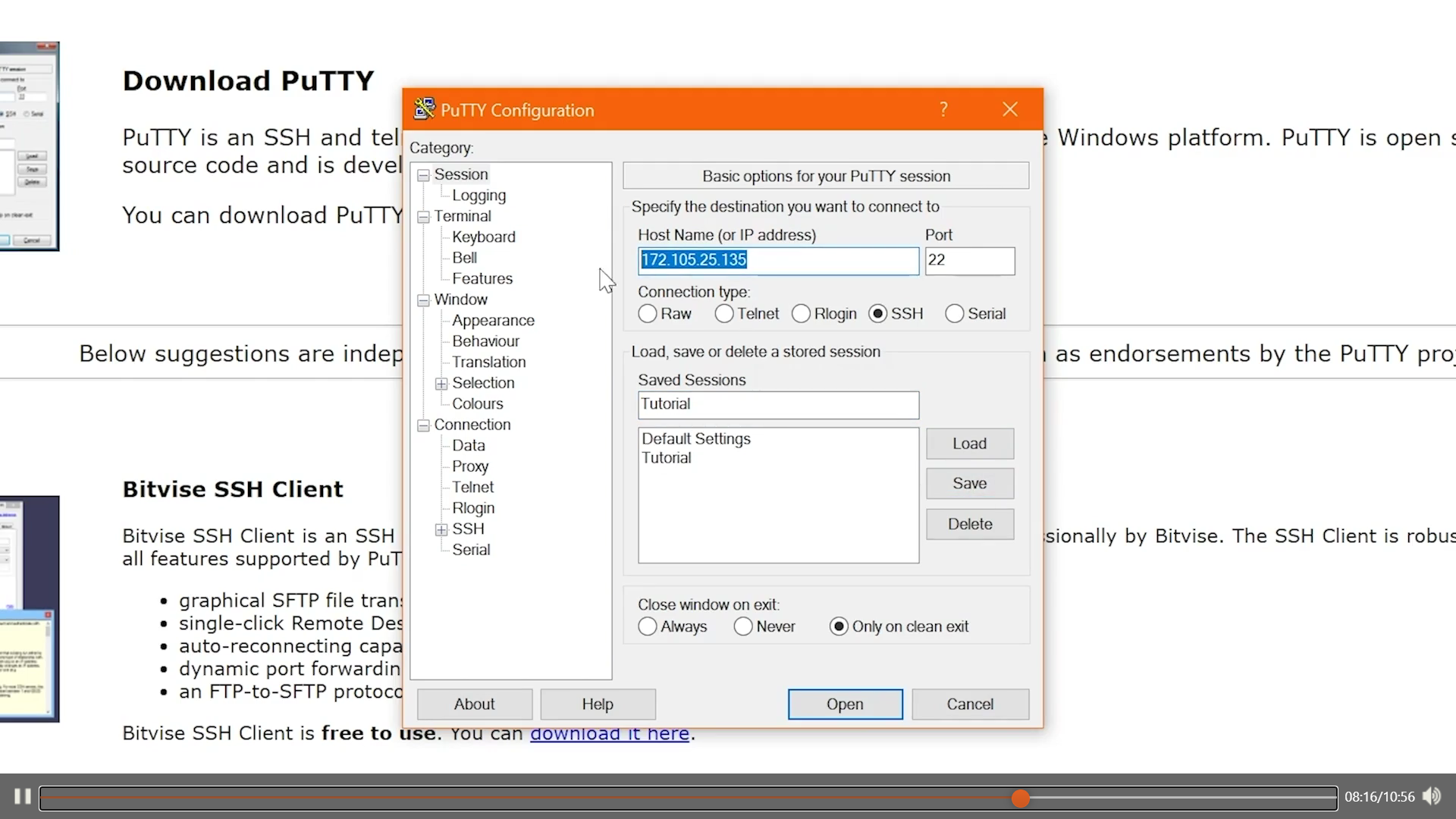Pause the video playback
This screenshot has width=1456, height=819.
(22, 796)
